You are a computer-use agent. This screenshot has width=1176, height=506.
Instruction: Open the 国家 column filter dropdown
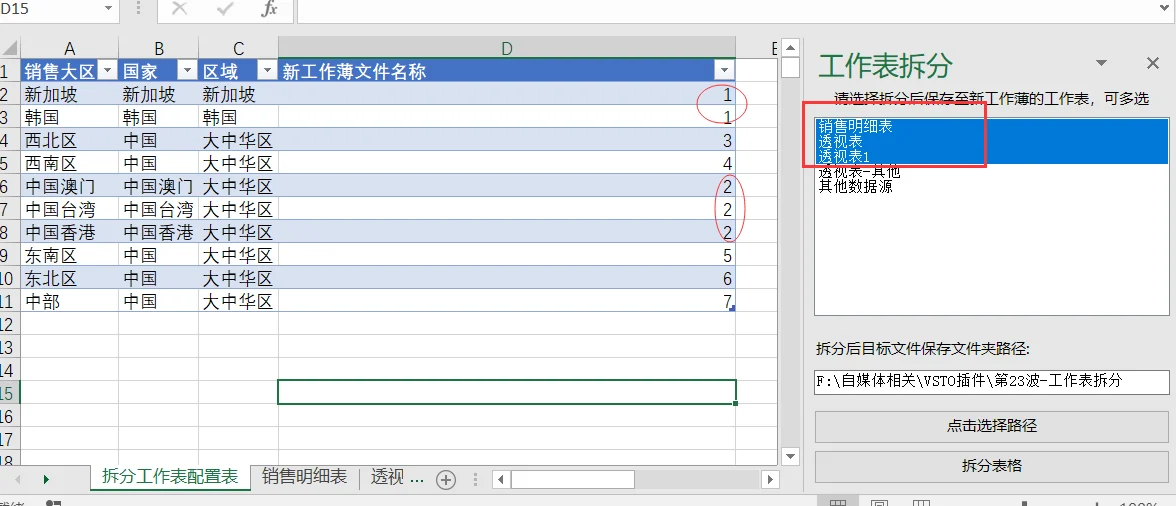[188, 71]
